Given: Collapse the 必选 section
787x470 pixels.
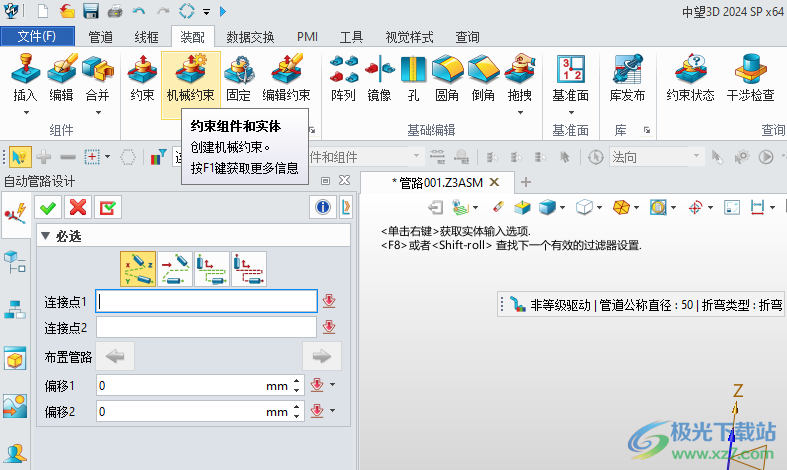Looking at the screenshot, I should (x=45, y=236).
